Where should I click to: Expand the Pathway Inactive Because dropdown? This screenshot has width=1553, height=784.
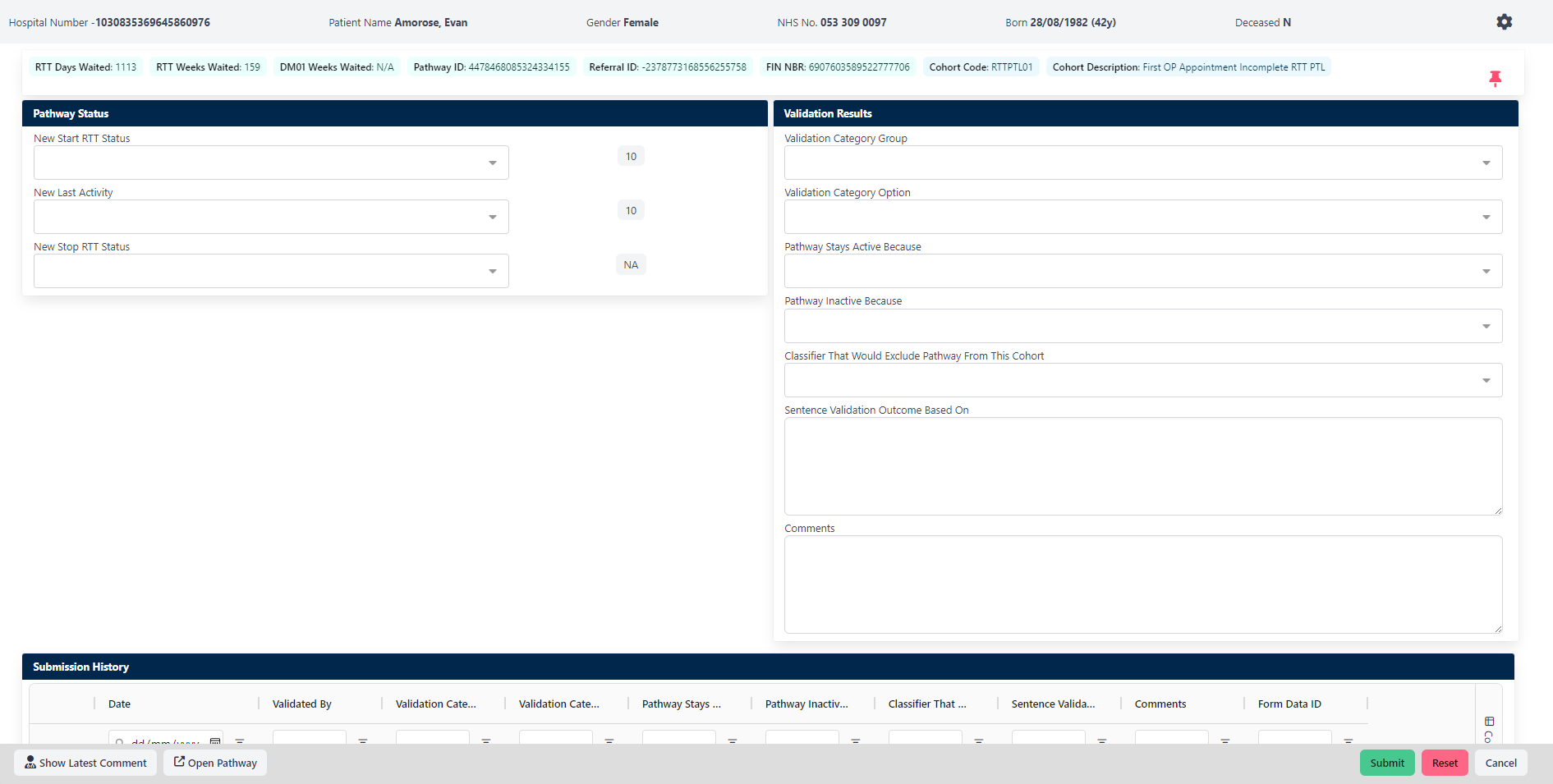(1142, 326)
